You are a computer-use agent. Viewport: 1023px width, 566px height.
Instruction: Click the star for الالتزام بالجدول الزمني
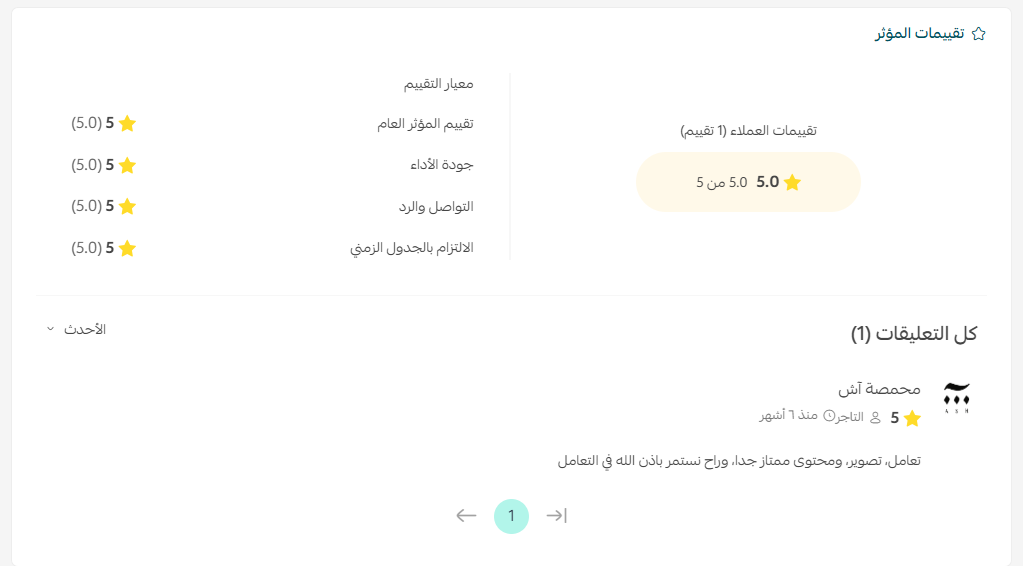[x=127, y=248]
